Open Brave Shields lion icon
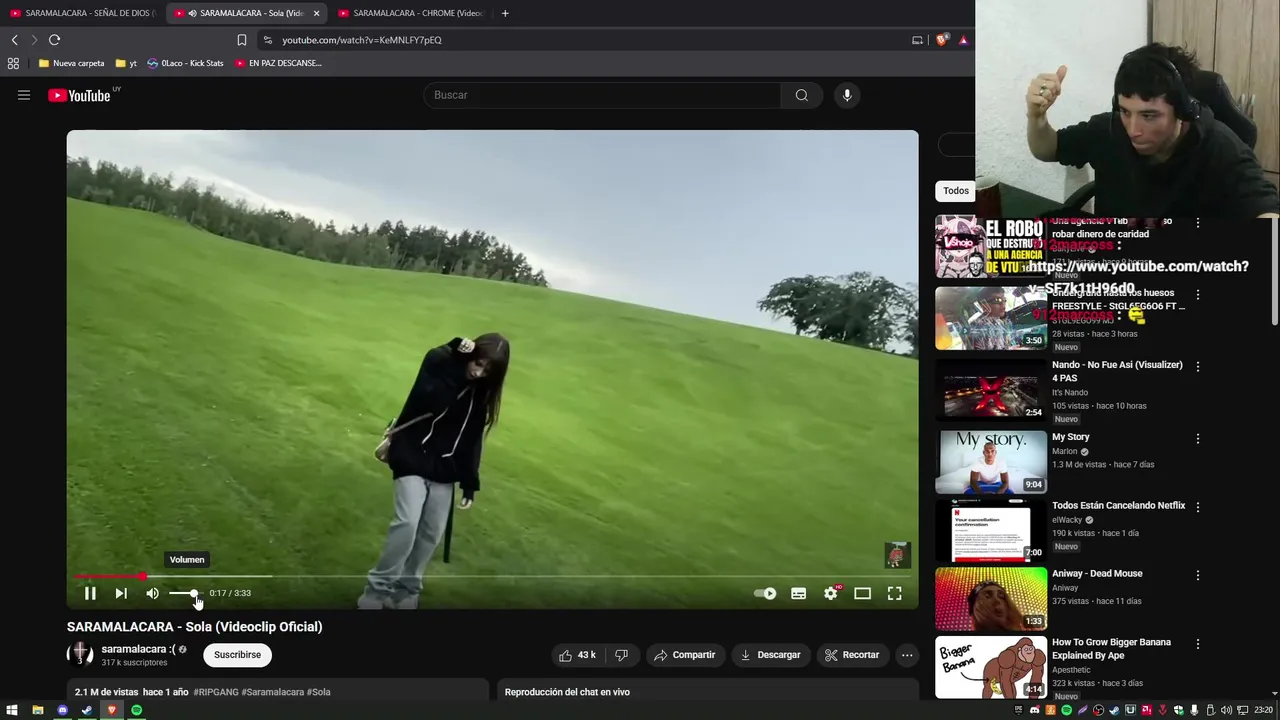 941,40
